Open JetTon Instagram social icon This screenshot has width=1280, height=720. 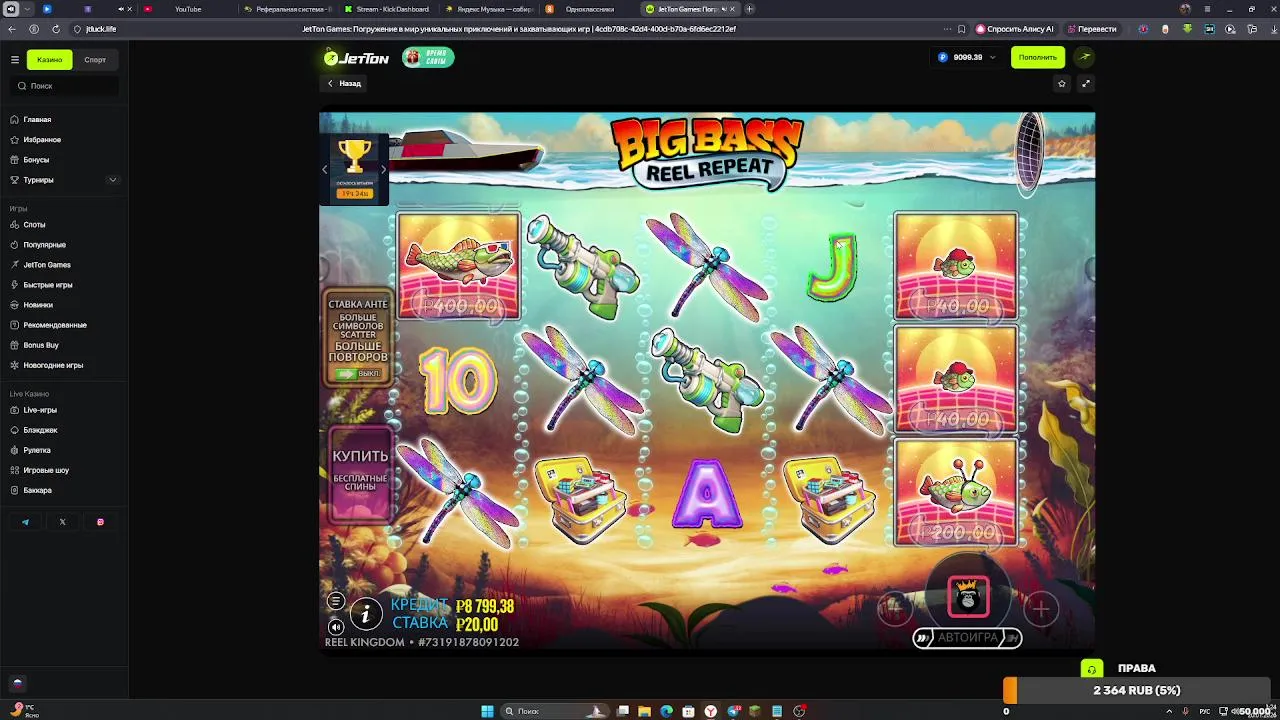click(x=100, y=522)
